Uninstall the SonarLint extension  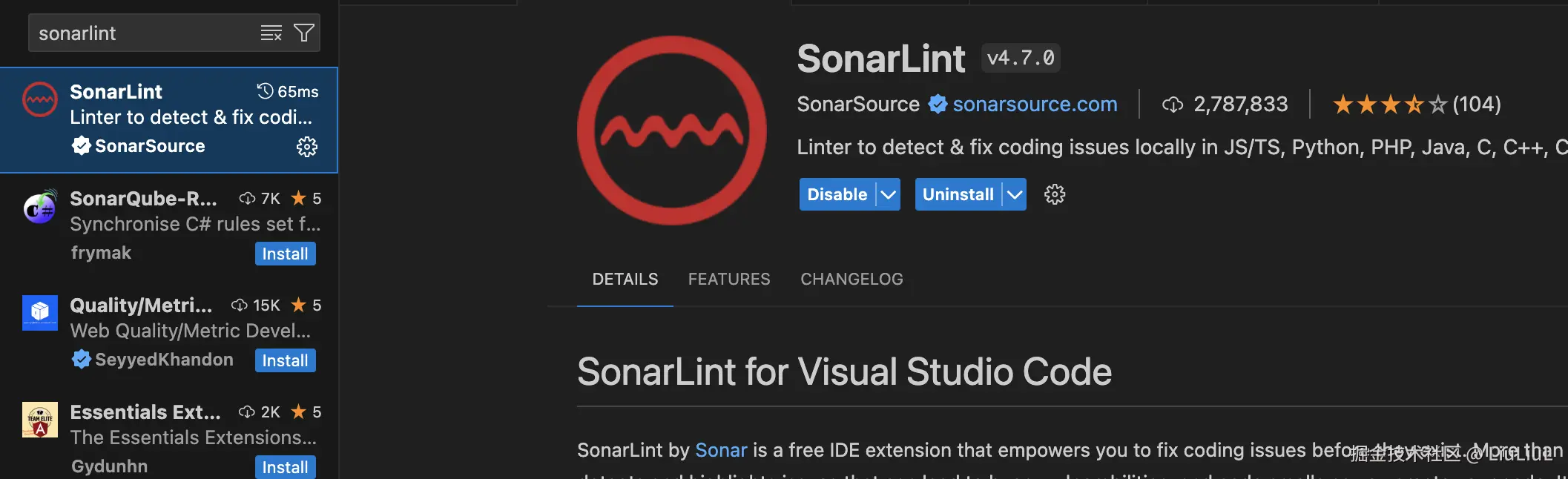[958, 194]
